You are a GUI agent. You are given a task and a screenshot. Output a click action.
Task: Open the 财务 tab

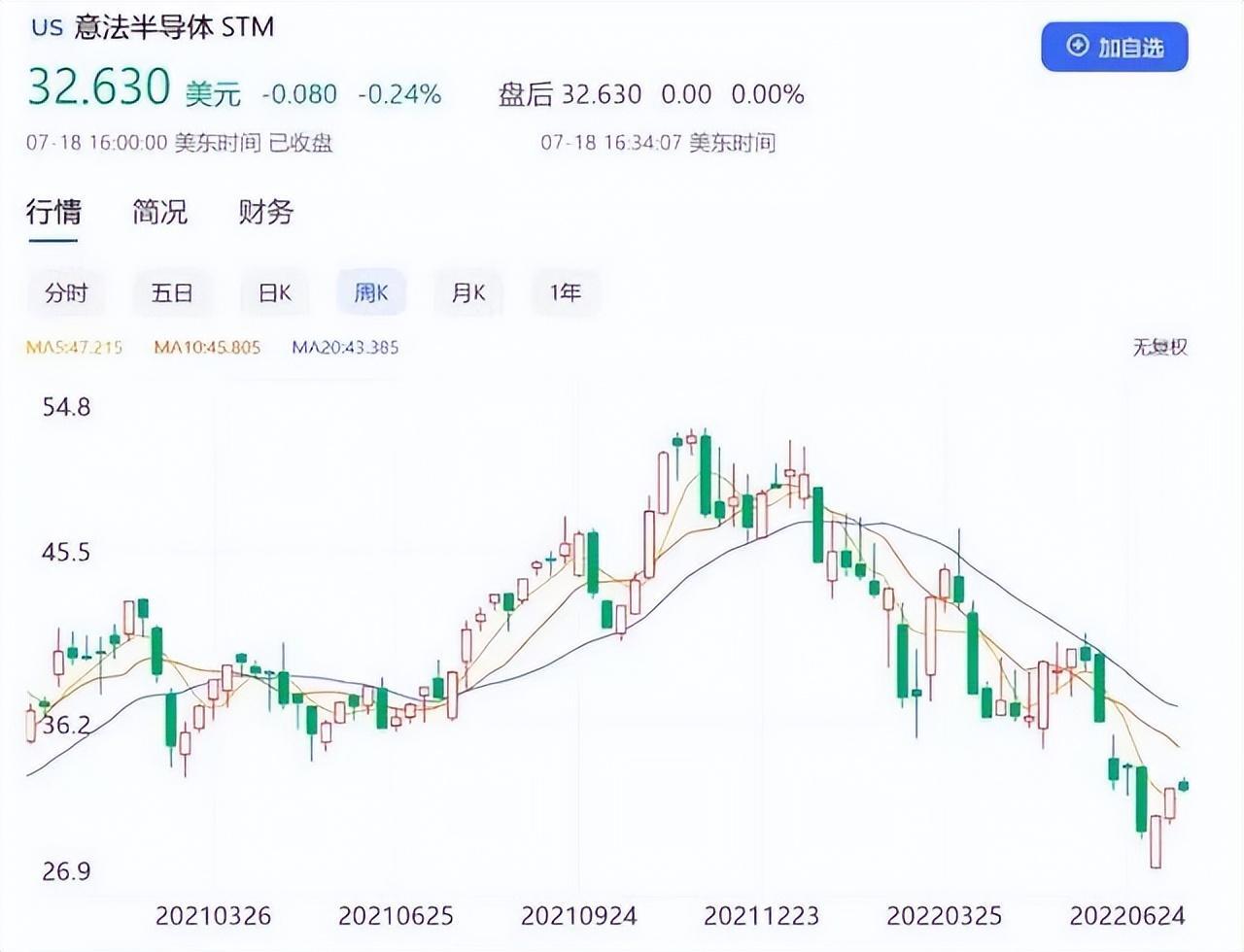pos(265,212)
